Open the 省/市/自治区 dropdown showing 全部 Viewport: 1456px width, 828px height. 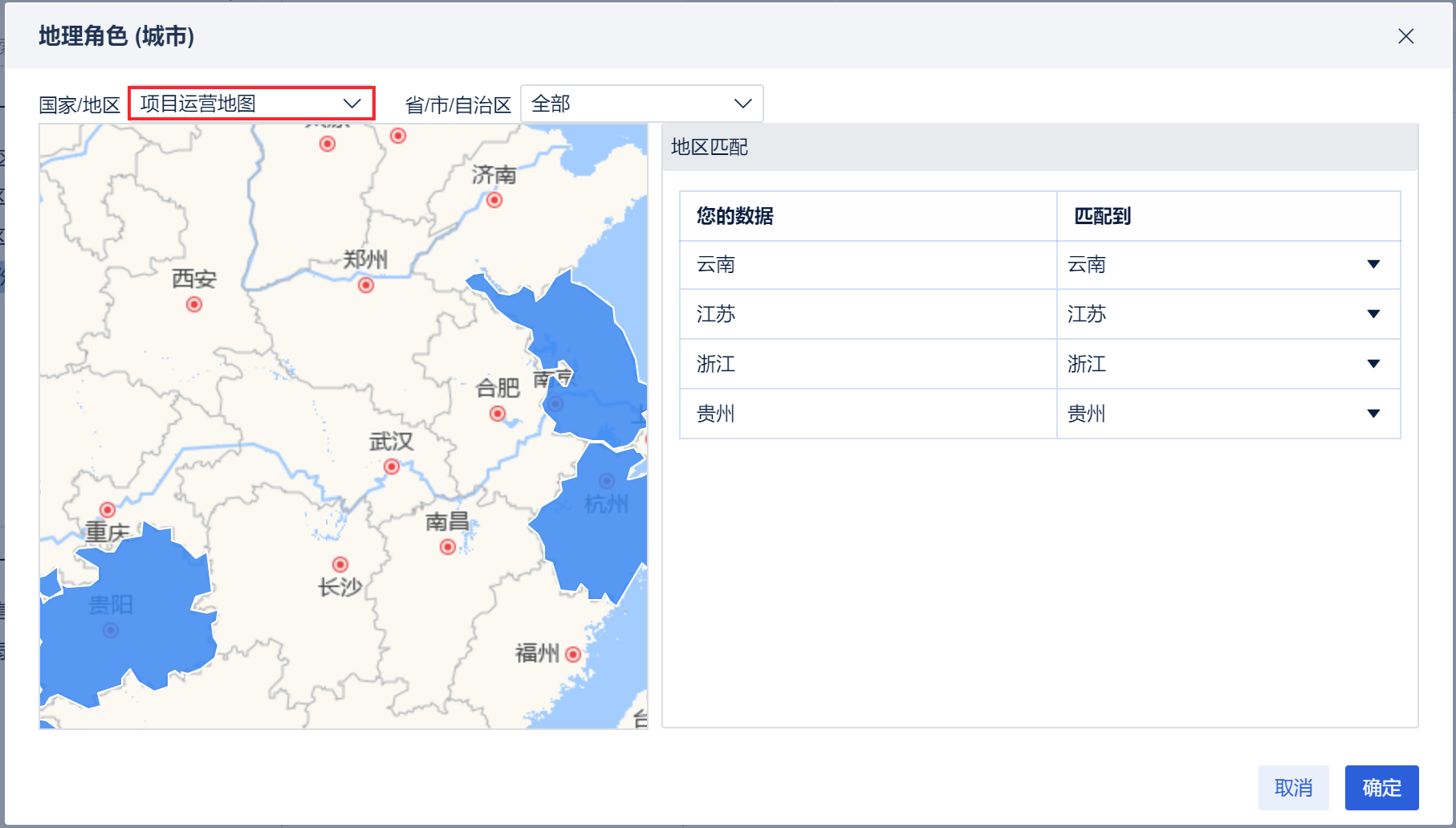(x=642, y=104)
